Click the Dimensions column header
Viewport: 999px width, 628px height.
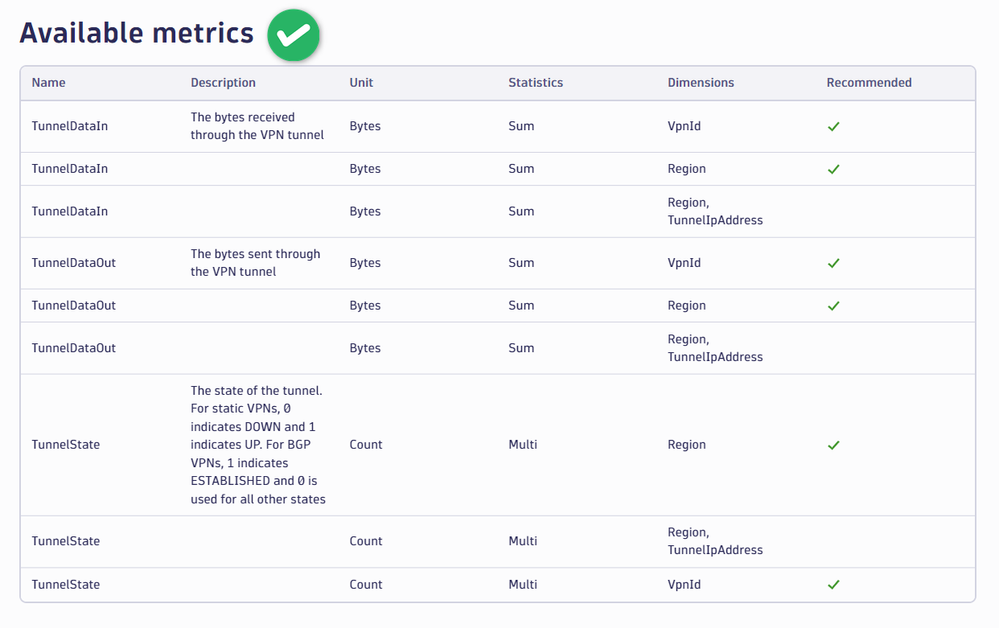coord(700,83)
